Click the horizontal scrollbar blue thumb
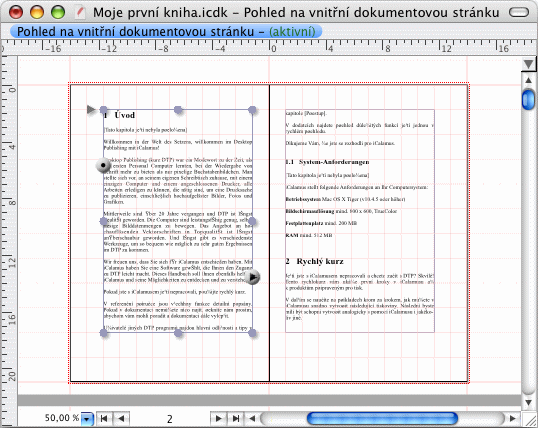The height and width of the screenshot is (428, 538). tap(382, 418)
